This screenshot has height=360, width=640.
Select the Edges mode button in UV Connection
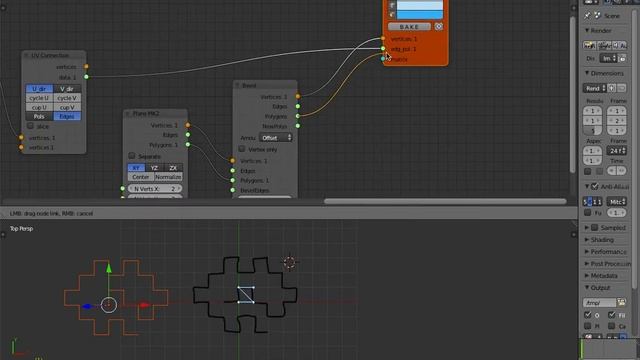(67, 116)
